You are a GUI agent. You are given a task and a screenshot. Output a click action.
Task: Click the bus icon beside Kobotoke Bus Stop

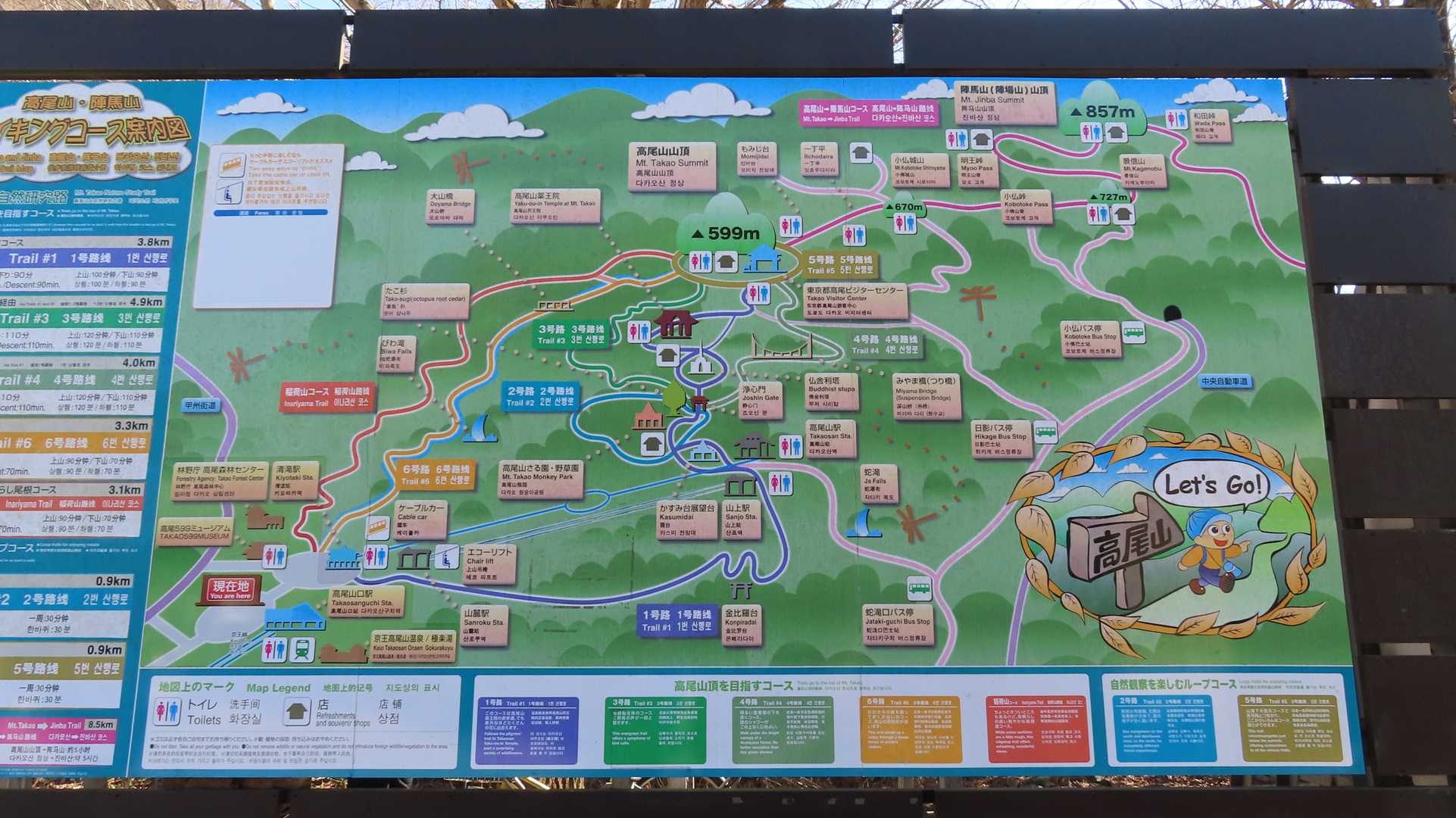1133,333
